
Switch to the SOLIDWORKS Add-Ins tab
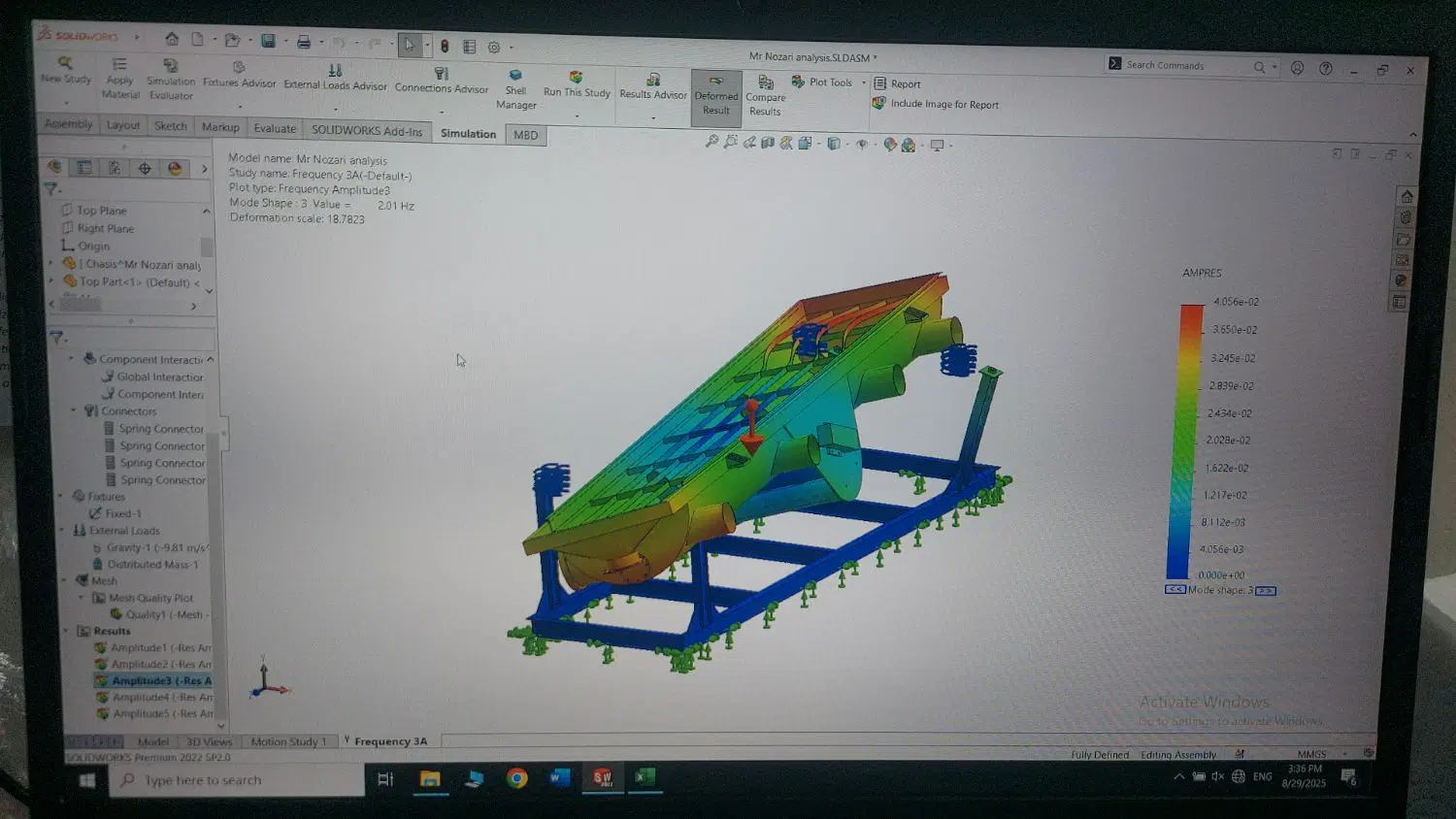pyautogui.click(x=367, y=130)
